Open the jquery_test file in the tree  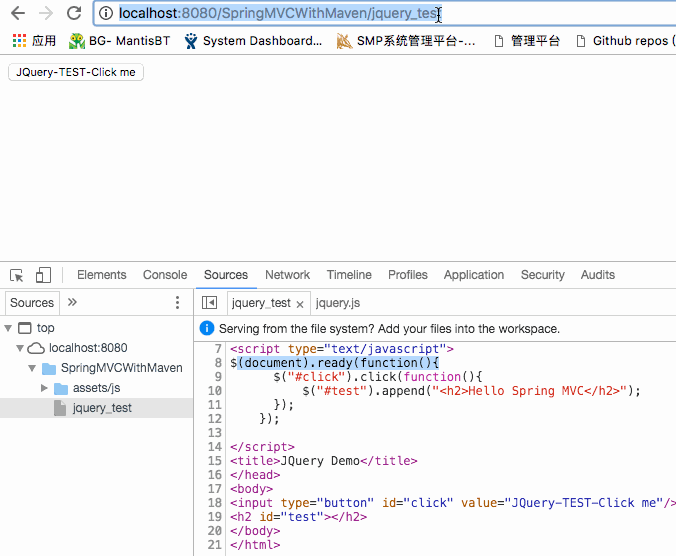click(x=102, y=408)
